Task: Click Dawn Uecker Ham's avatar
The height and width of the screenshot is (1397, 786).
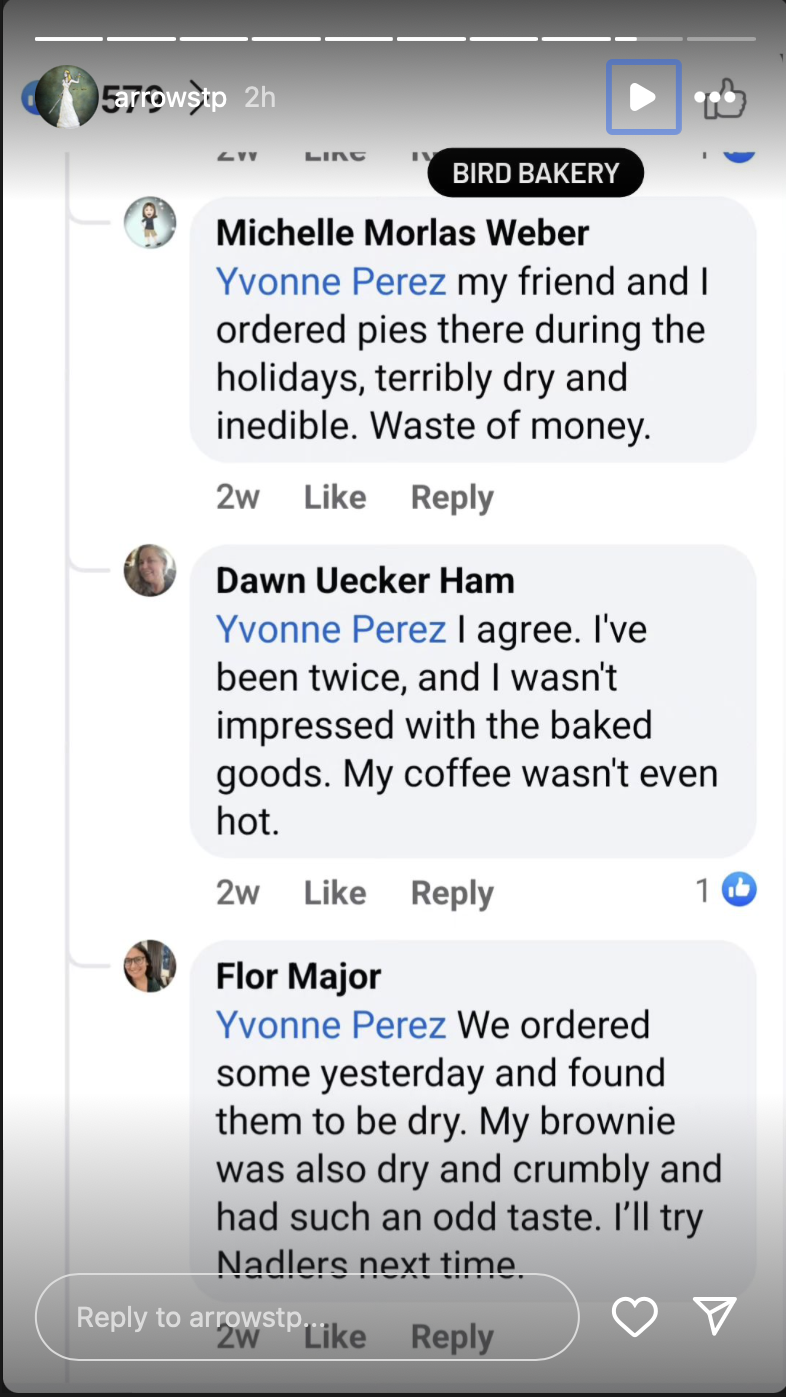Action: [150, 570]
